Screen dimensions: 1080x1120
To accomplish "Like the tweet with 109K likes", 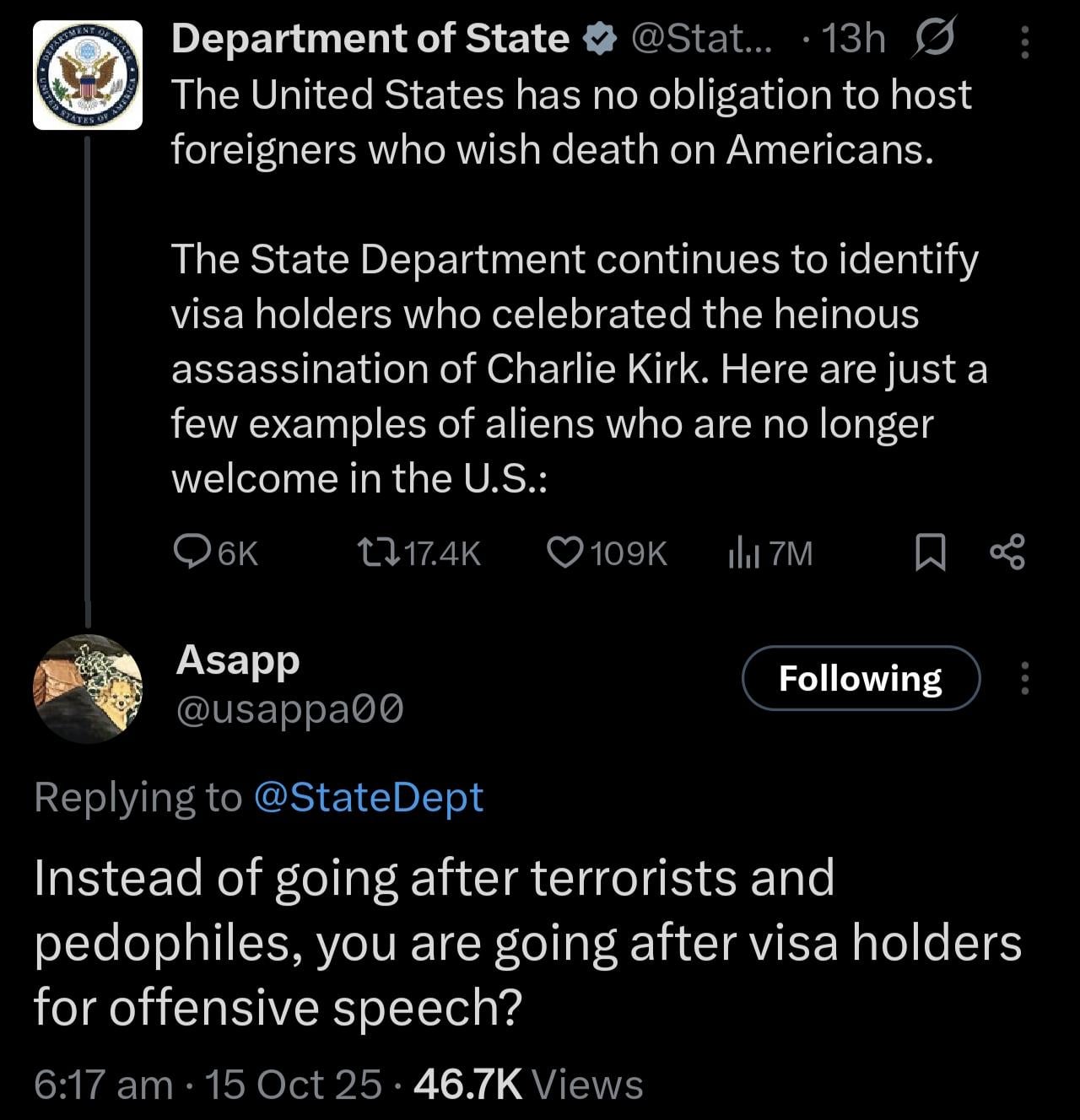I will [564, 552].
